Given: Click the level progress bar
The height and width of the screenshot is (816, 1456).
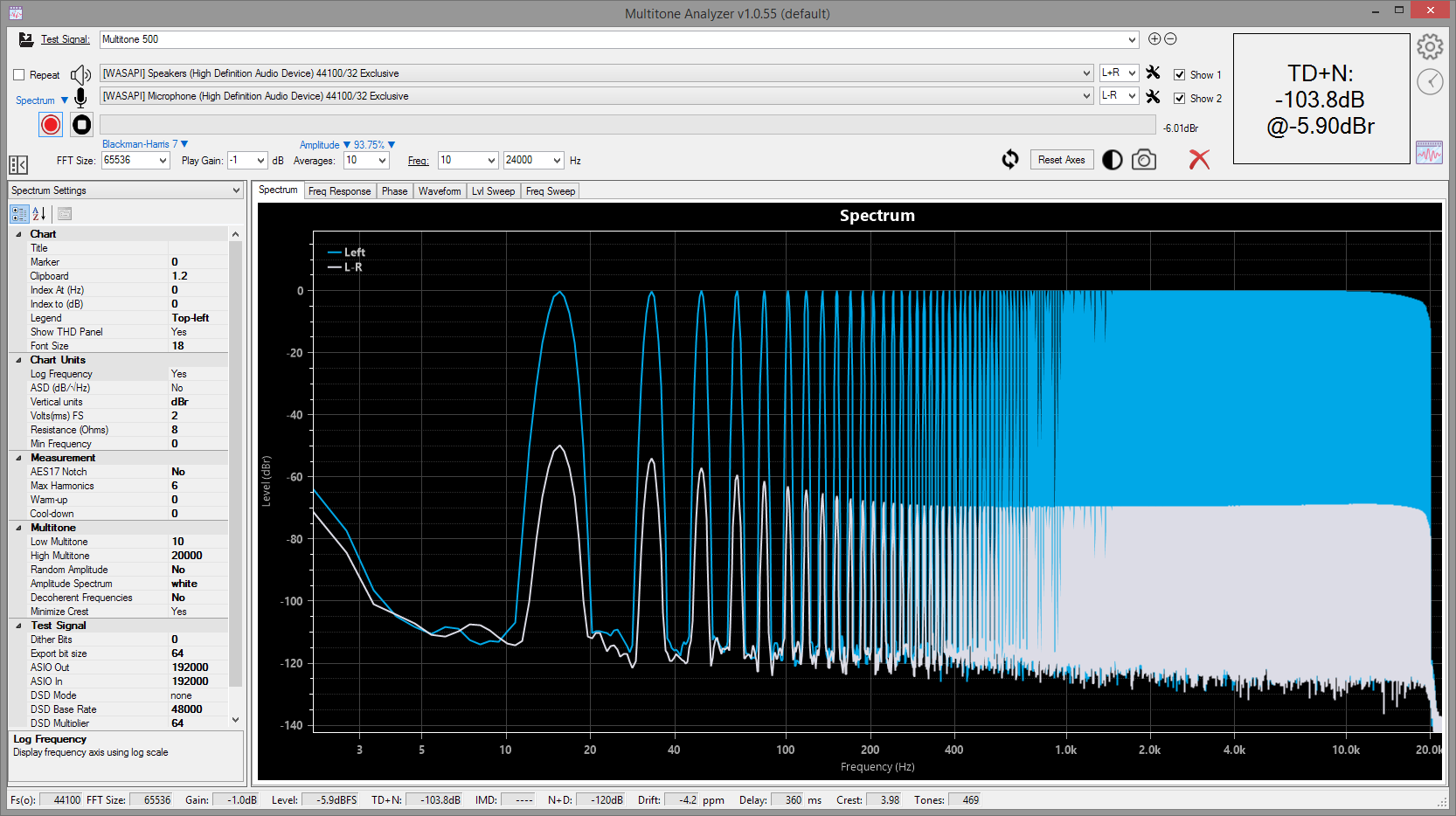Looking at the screenshot, I should coord(627,125).
